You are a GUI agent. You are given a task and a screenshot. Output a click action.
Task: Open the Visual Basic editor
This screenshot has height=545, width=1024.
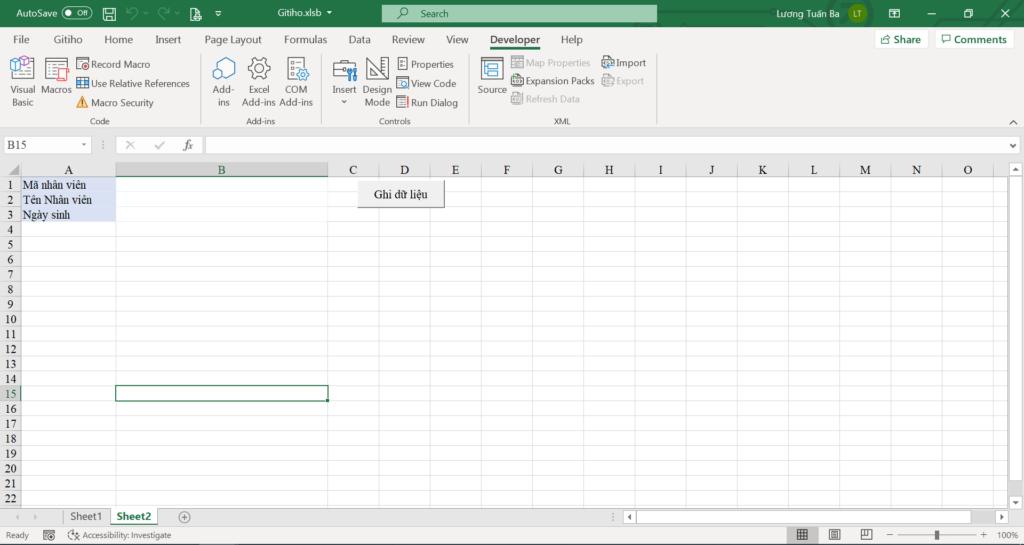[22, 81]
